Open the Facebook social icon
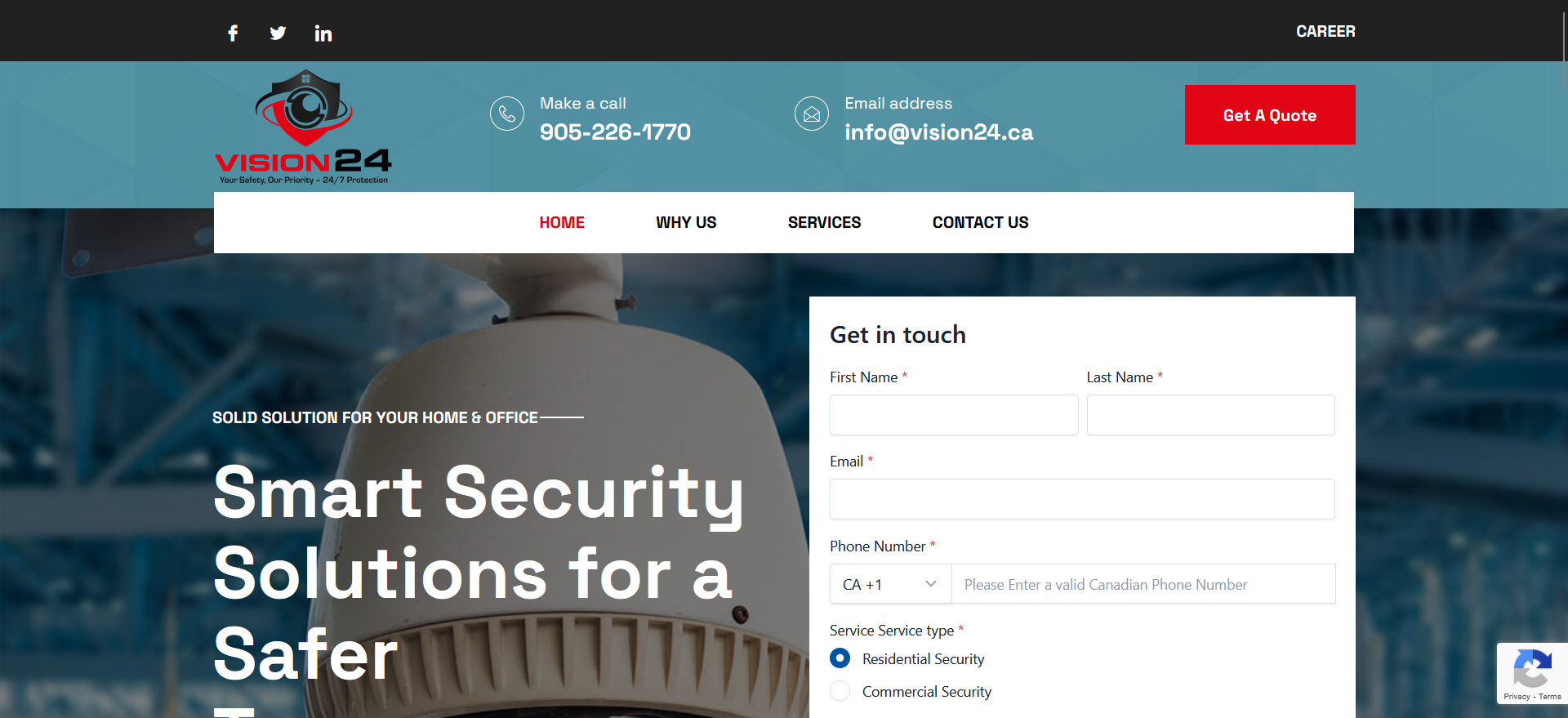1568x718 pixels. click(233, 33)
